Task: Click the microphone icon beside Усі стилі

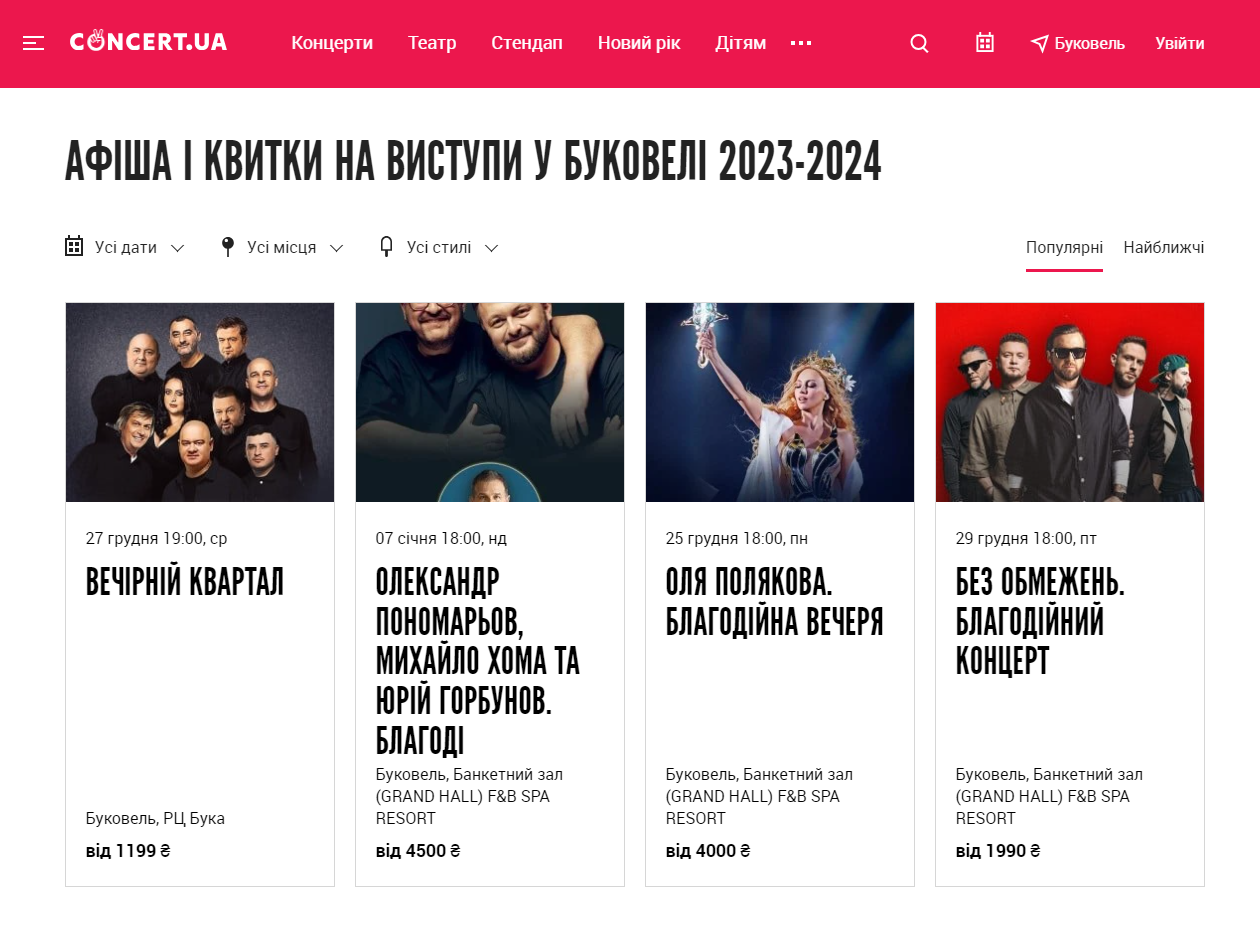Action: pos(386,246)
